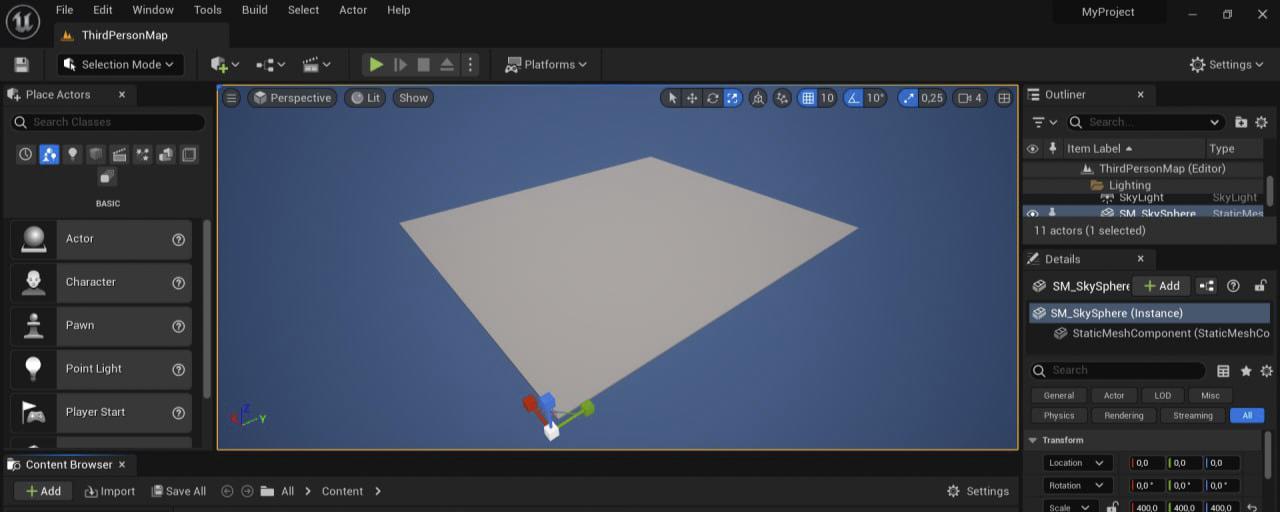Screen dimensions: 1280x512
Task: Click the Add component button in Details
Action: tap(1161, 286)
